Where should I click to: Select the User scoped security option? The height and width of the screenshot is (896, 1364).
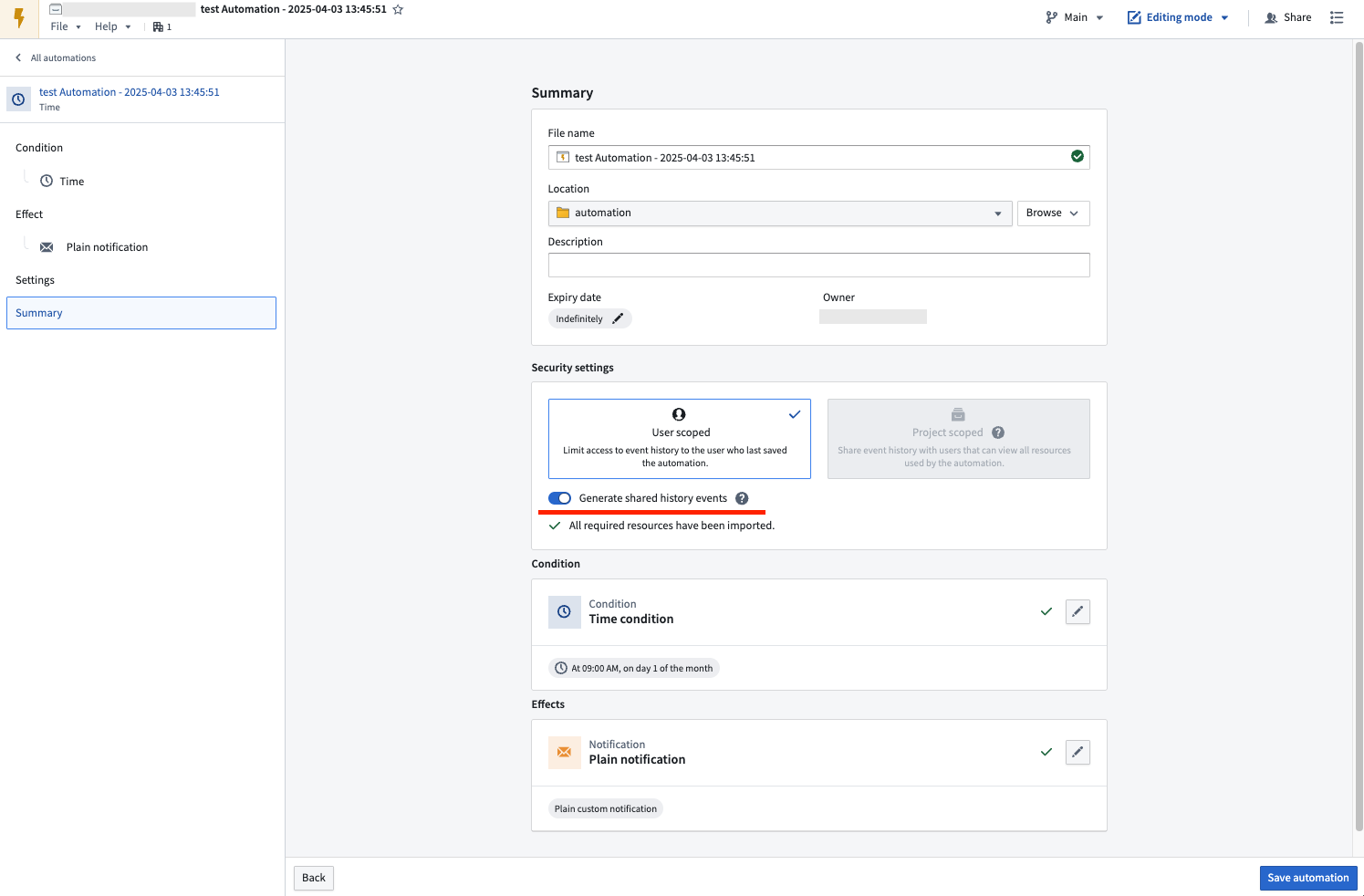(679, 439)
